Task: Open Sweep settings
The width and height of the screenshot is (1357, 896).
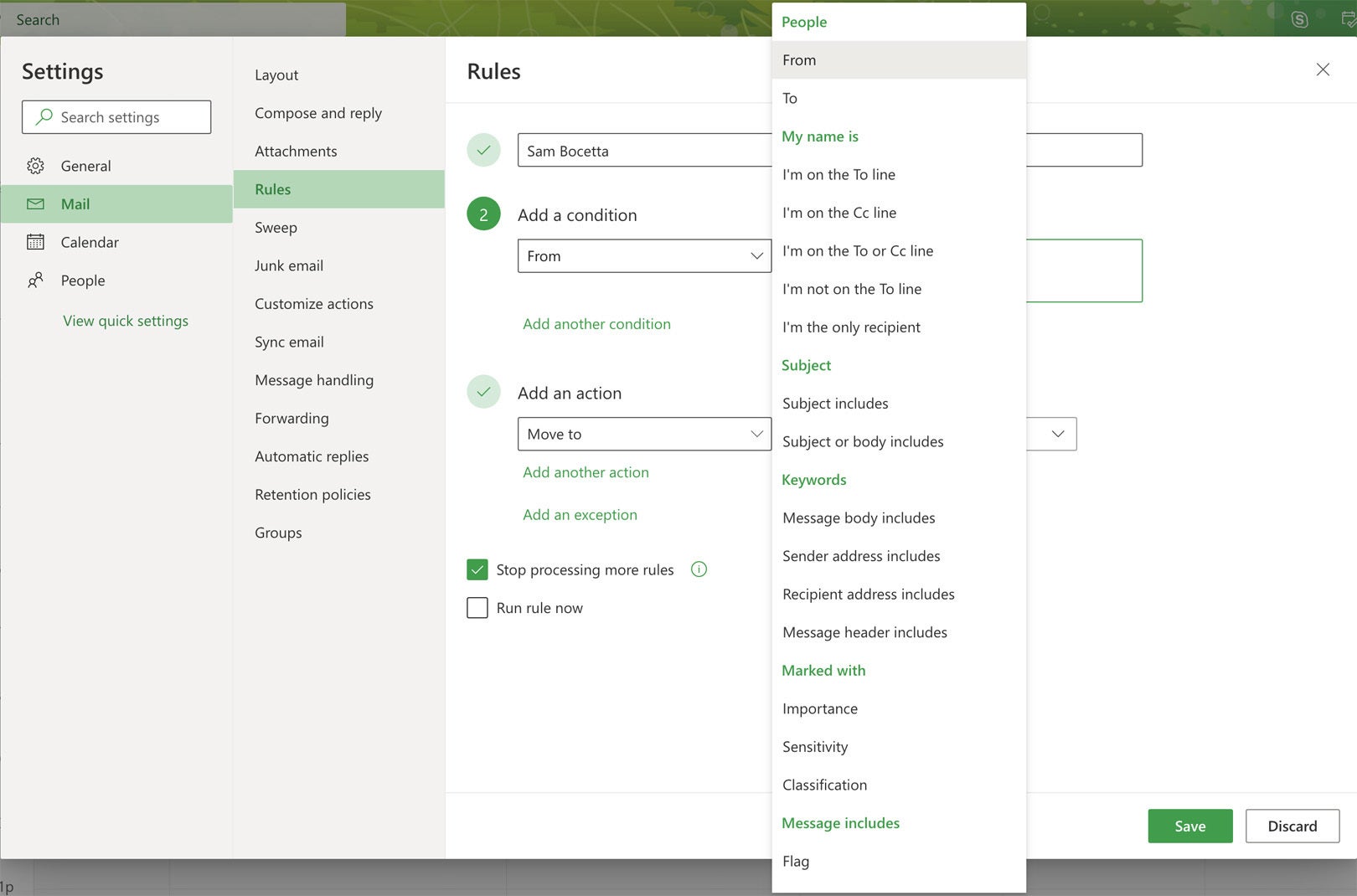Action: pos(338,227)
